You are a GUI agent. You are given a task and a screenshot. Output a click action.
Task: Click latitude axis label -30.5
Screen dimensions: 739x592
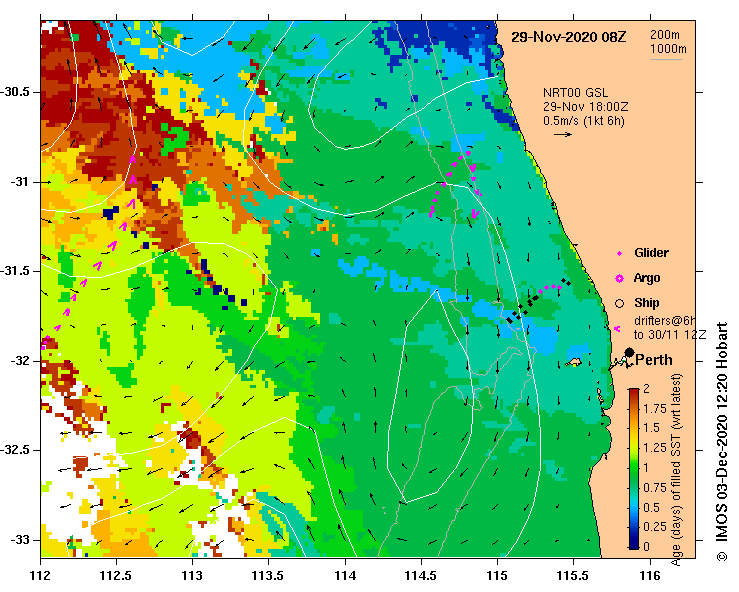click(16, 92)
